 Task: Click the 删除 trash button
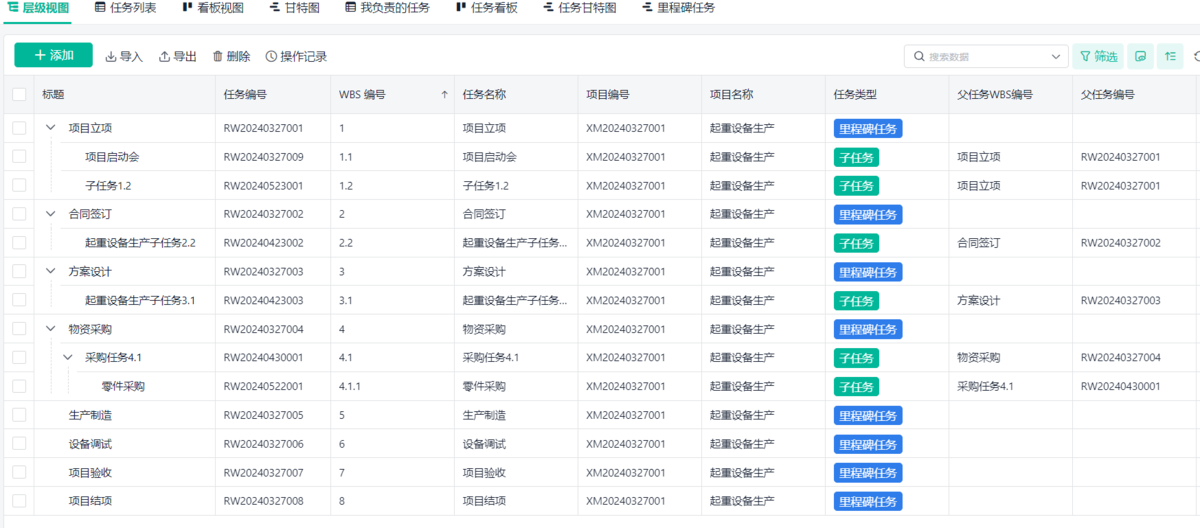point(231,57)
